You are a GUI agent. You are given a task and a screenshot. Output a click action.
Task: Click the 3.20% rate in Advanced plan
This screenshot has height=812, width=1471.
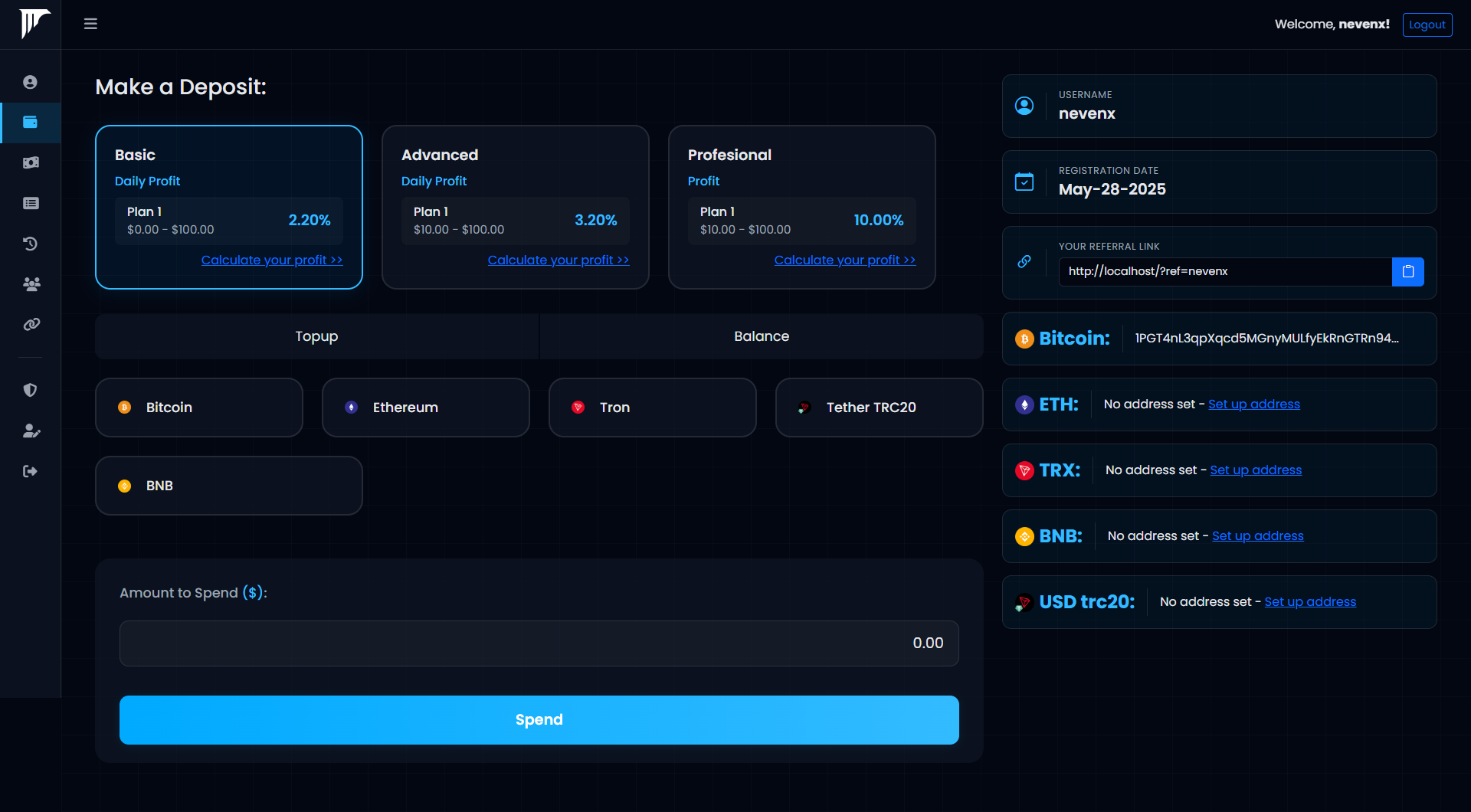[x=596, y=221]
